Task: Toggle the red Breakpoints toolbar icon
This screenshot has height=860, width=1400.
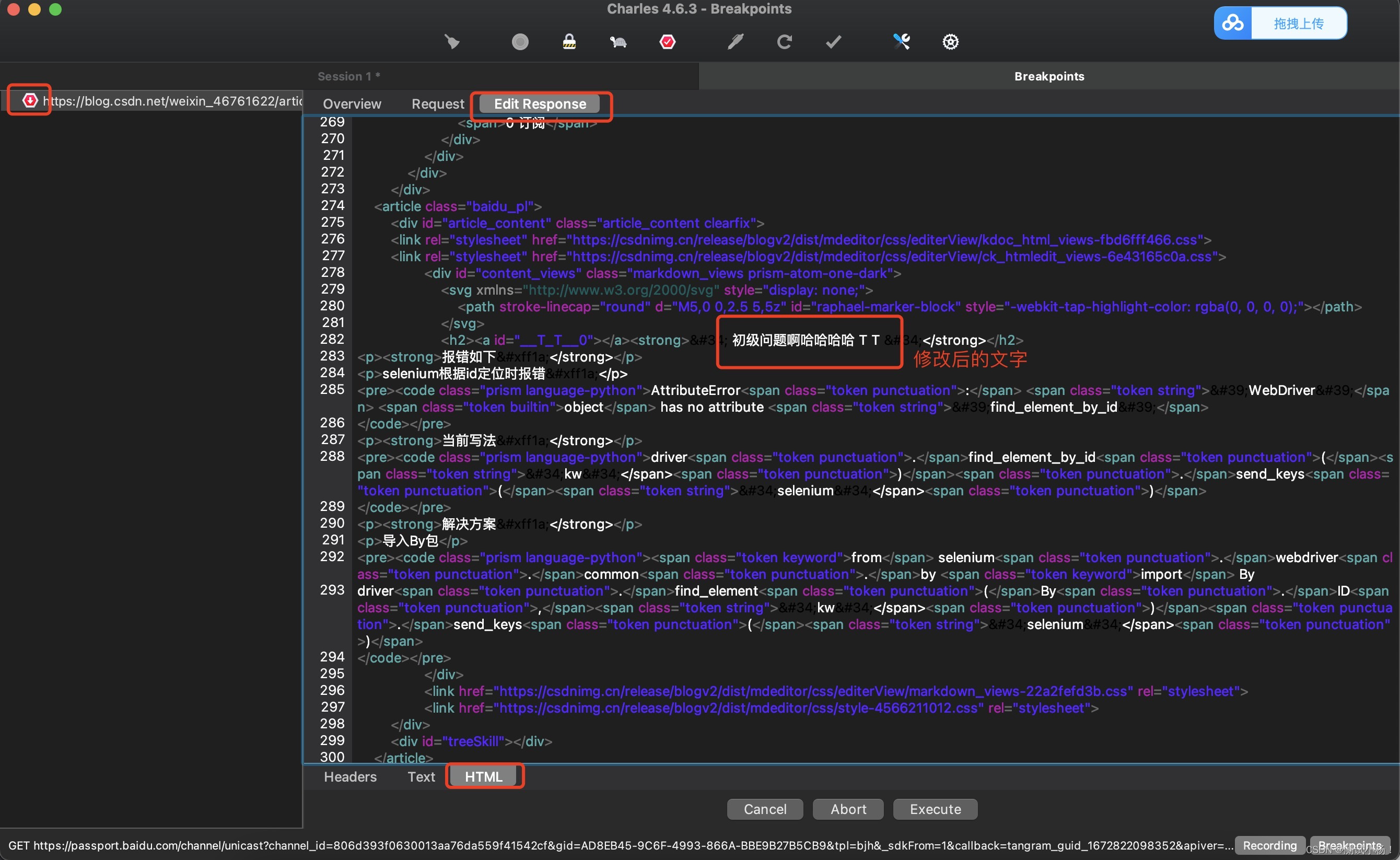Action: pyautogui.click(x=668, y=41)
